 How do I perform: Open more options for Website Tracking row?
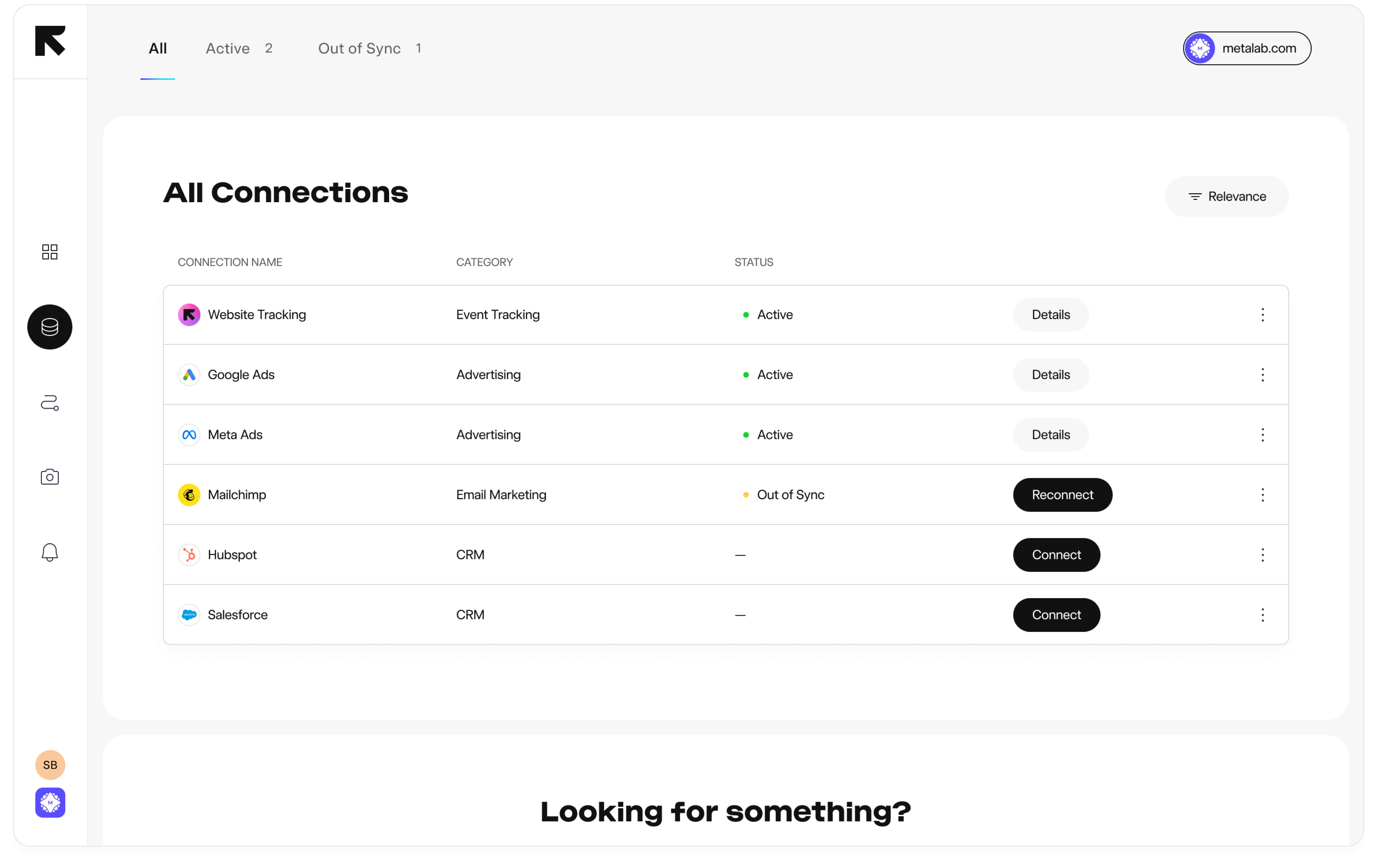coord(1263,315)
